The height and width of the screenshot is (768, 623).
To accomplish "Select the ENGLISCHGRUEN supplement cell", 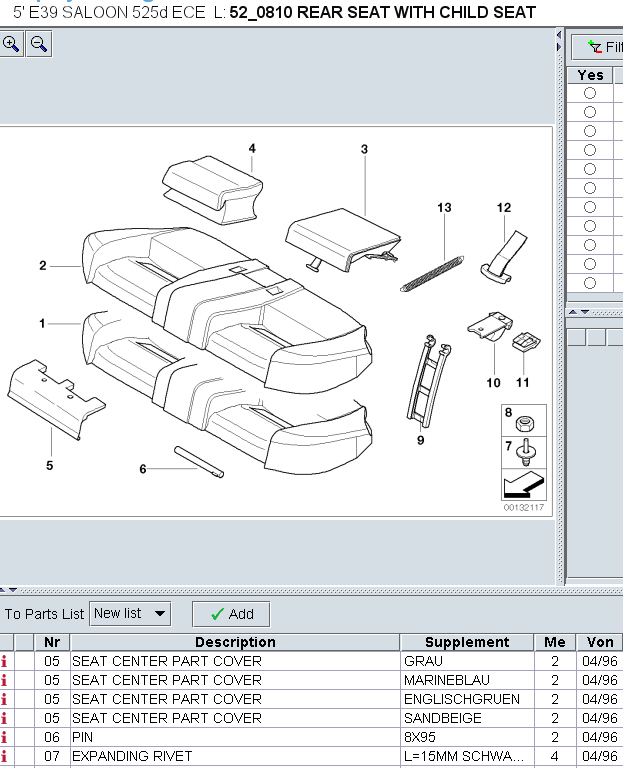I will pos(467,699).
